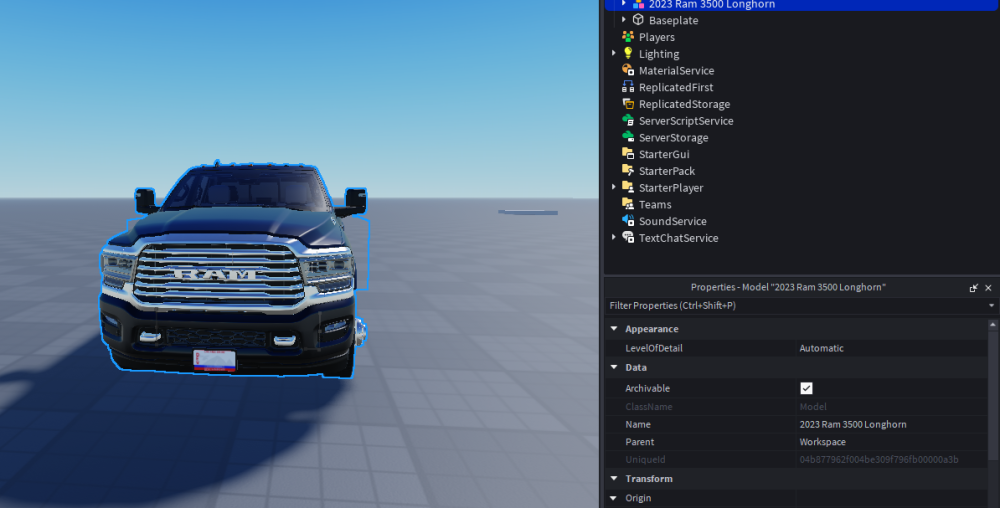Toggle the Archivable checkbox
This screenshot has width=1000, height=508.
[806, 388]
